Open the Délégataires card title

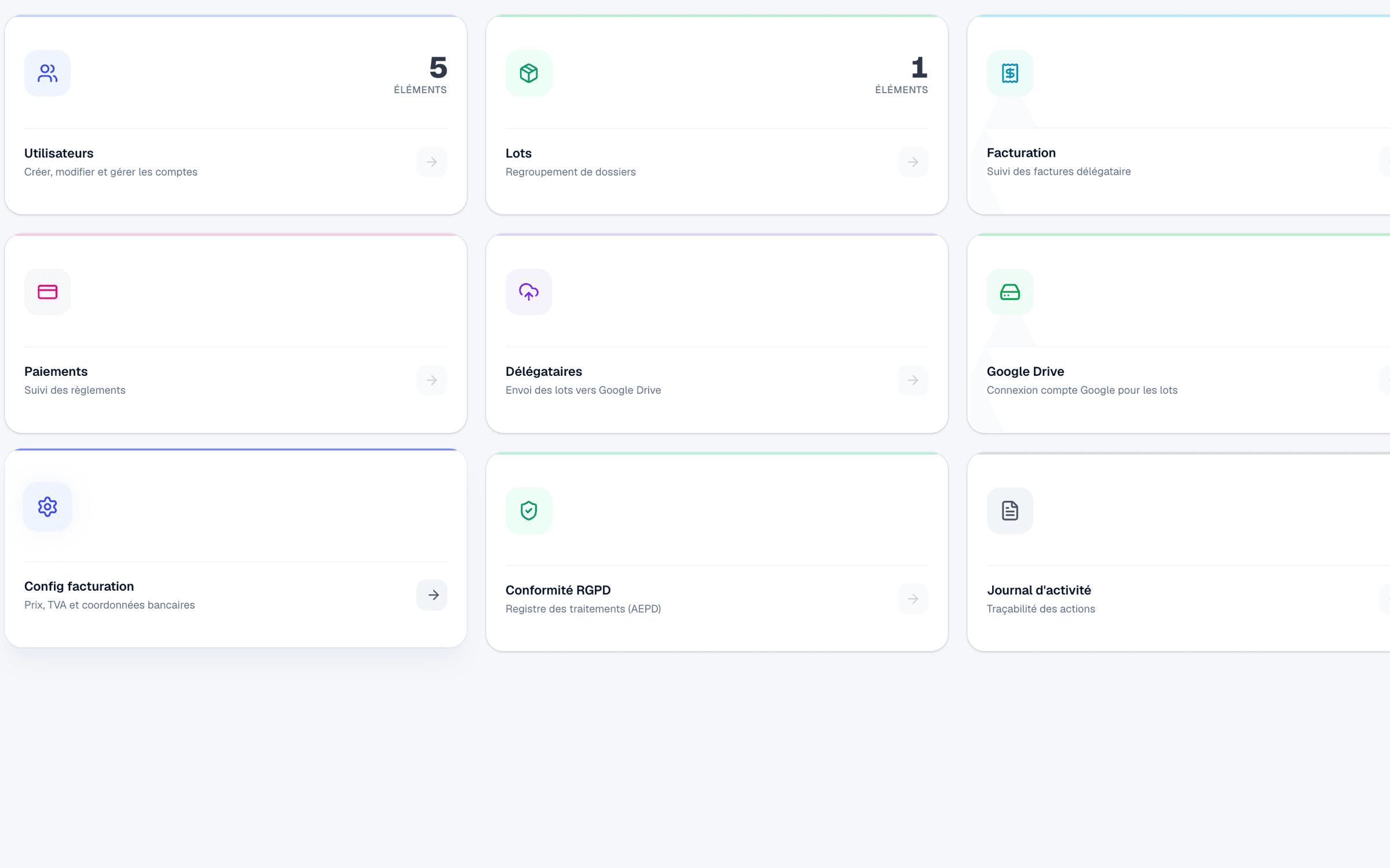click(x=544, y=372)
